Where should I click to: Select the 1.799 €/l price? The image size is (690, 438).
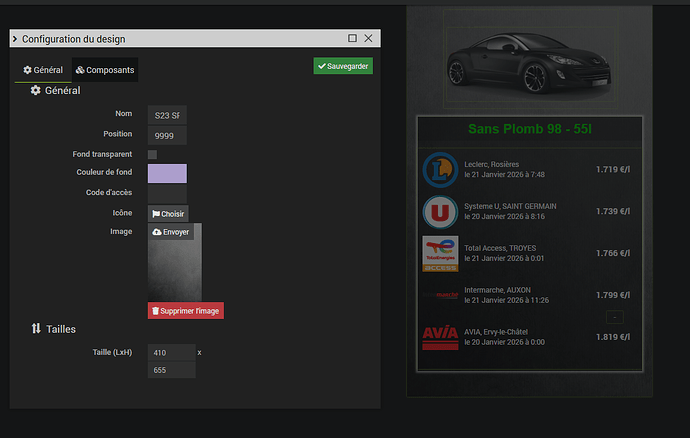coord(613,295)
